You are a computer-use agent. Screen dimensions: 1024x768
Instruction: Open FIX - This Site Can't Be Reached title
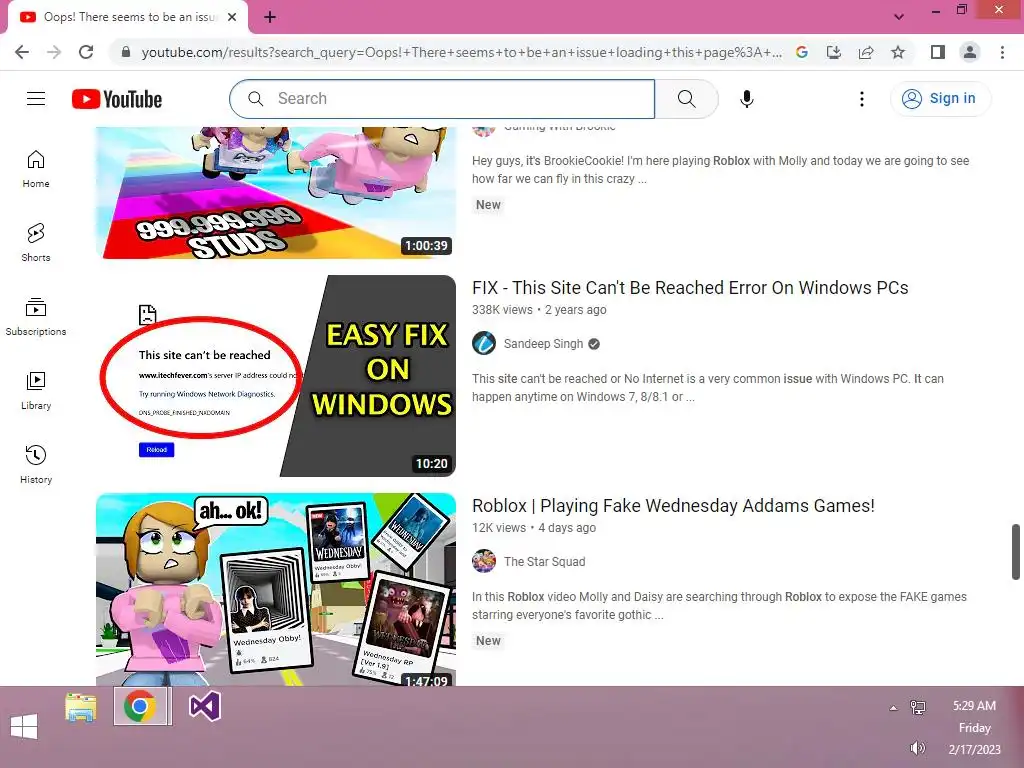point(690,288)
